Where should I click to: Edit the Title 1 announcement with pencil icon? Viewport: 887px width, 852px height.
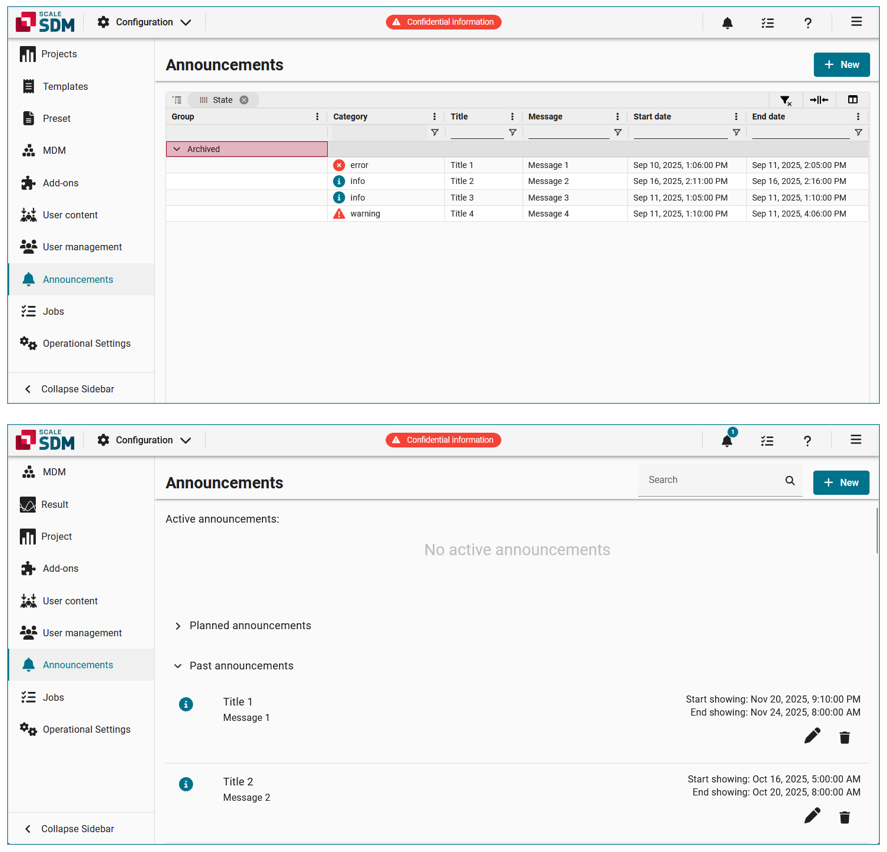pyautogui.click(x=812, y=736)
